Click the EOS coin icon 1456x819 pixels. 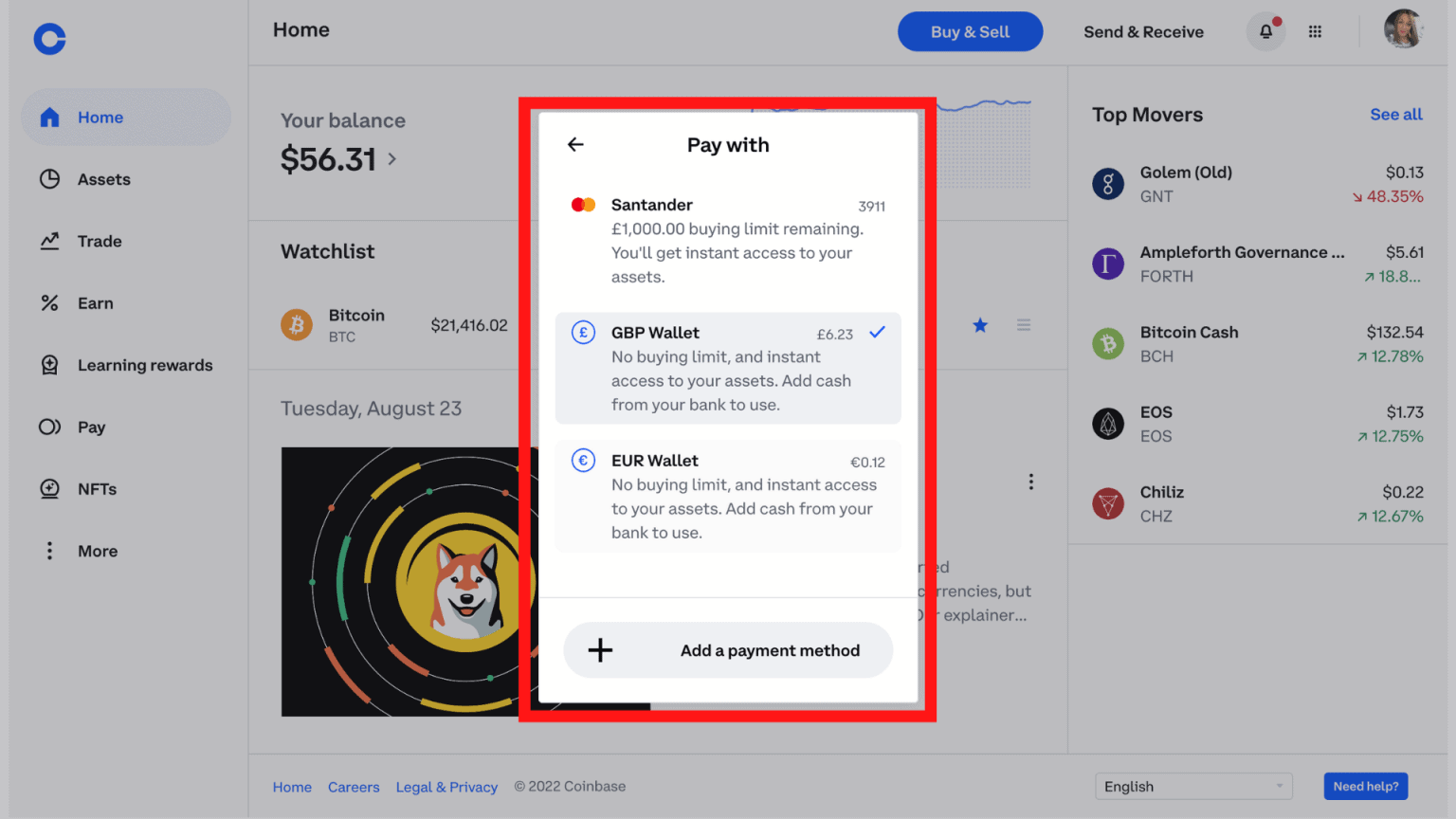[x=1108, y=423]
